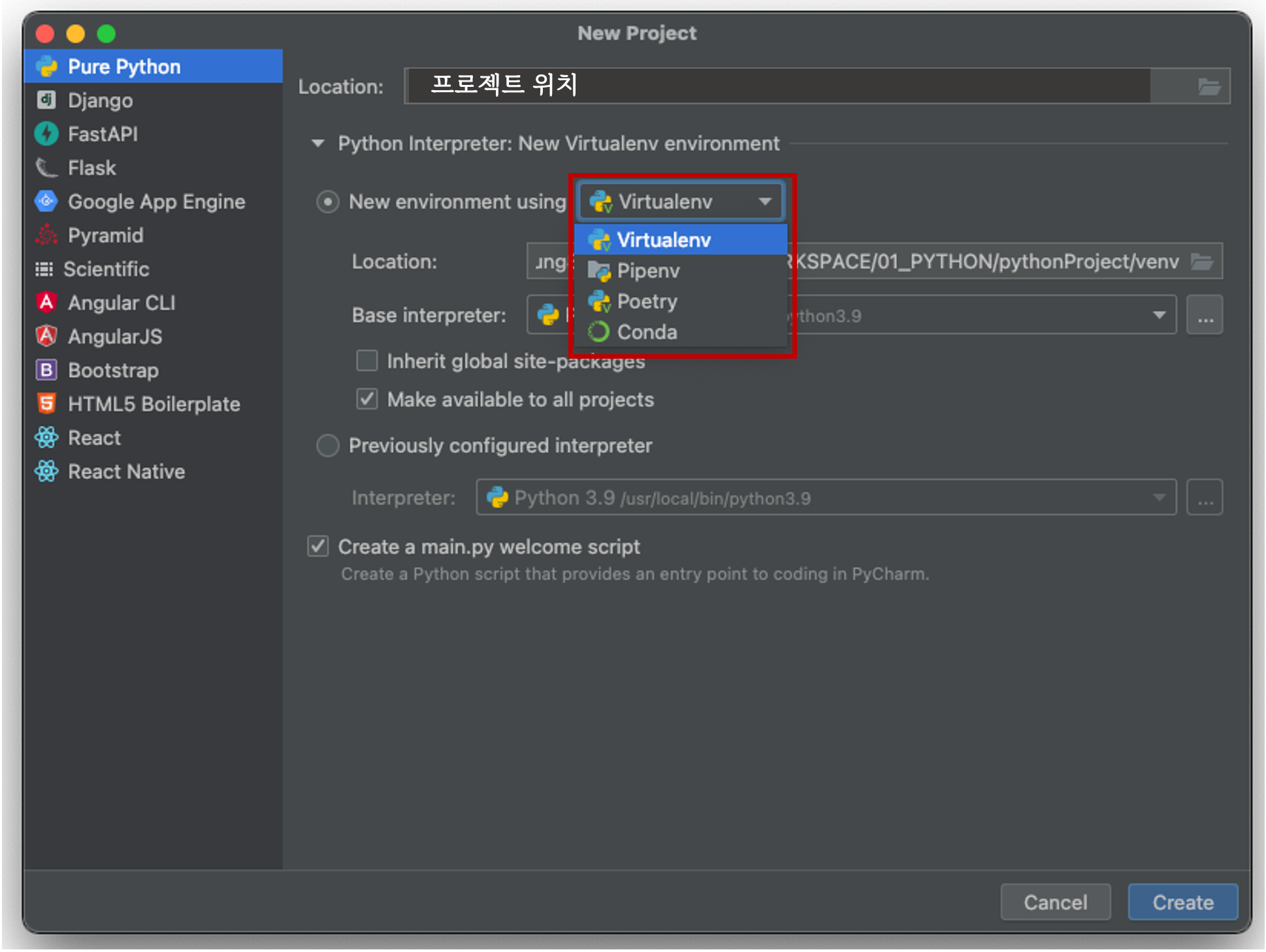The height and width of the screenshot is (952, 1266).
Task: Select the FastAPI lightning icon
Action: tap(46, 134)
